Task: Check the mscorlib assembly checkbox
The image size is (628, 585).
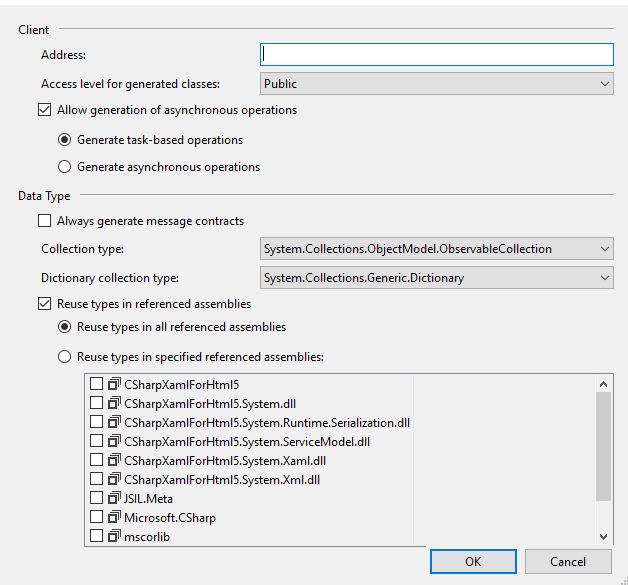Action: pos(97,535)
